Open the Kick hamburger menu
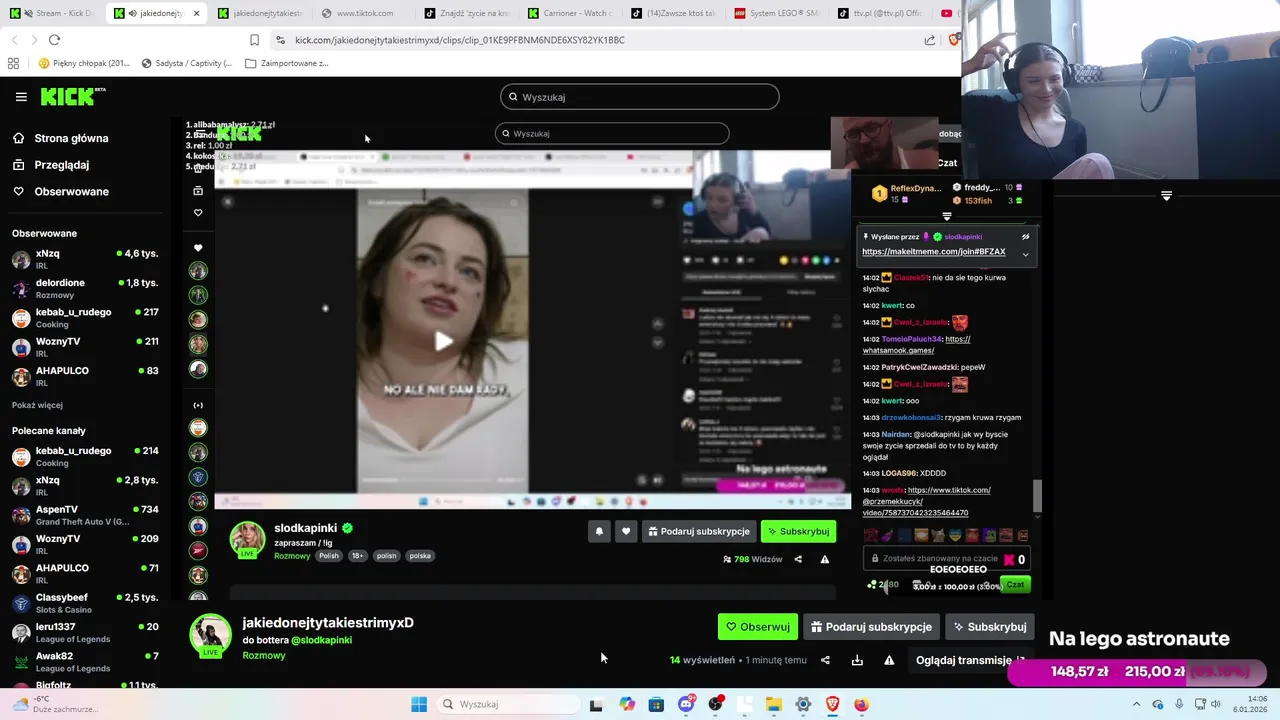Image resolution: width=1280 pixels, height=720 pixels. [x=21, y=97]
